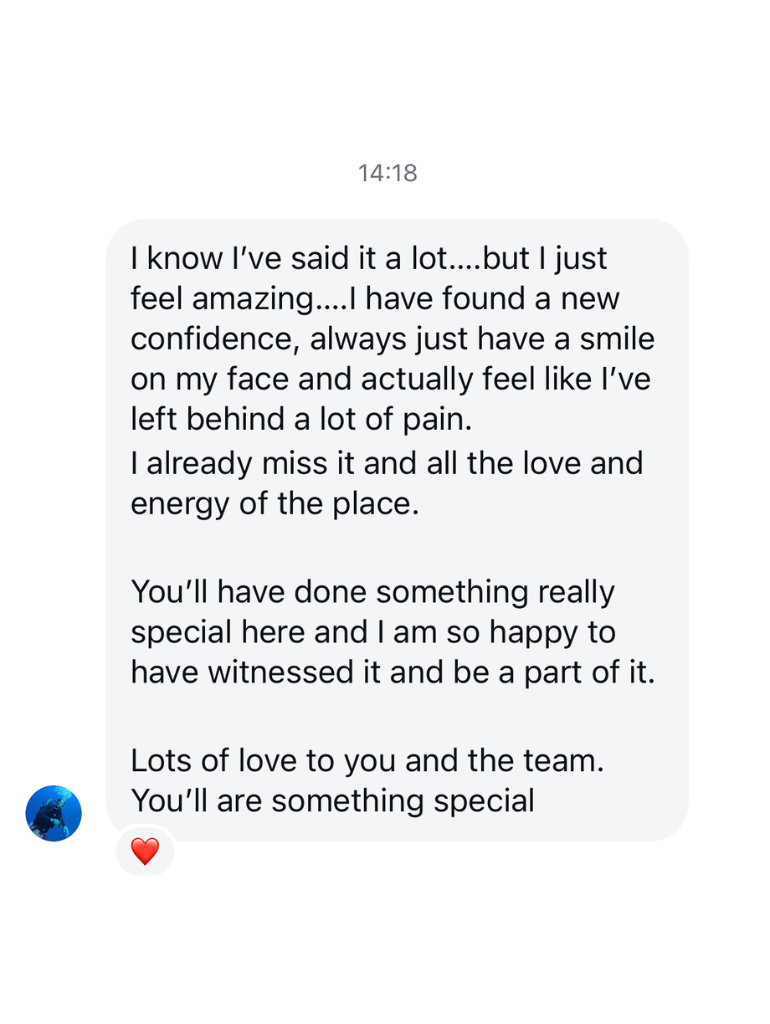This screenshot has height=1024, width=770.
Task: Click the red heart reaction badge
Action: tap(145, 851)
